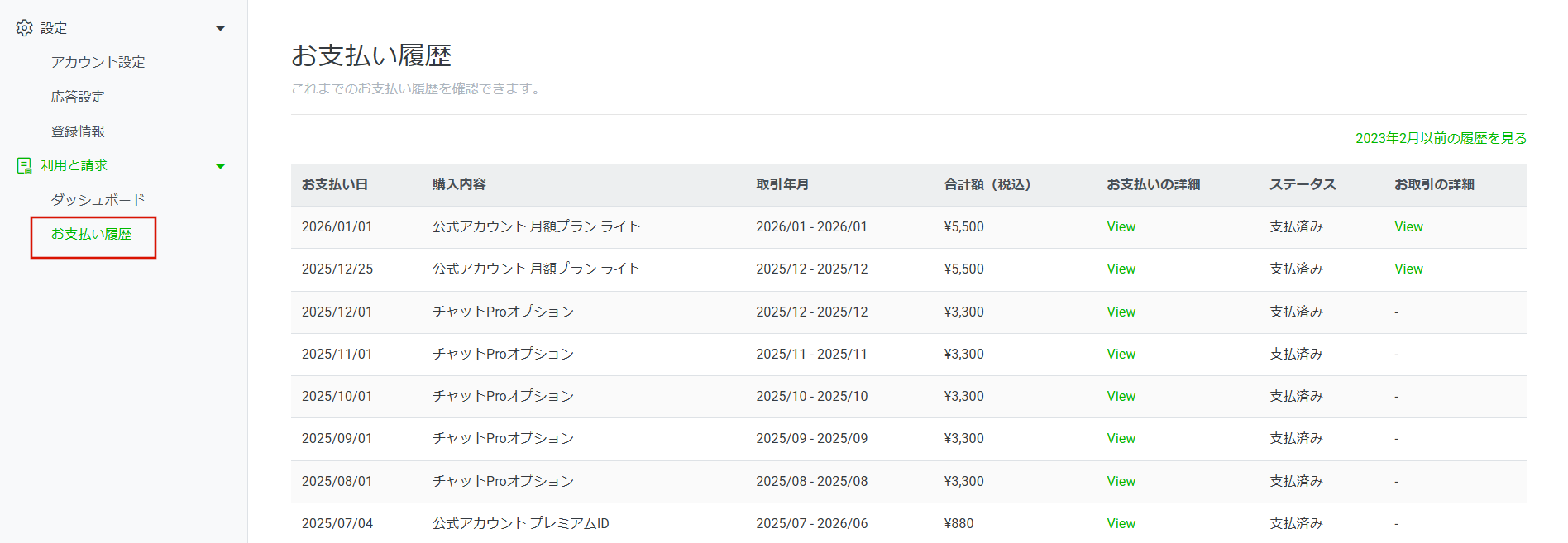1568x543 pixels.
Task: View transaction details for 2025/12/25 row
Action: click(1408, 269)
